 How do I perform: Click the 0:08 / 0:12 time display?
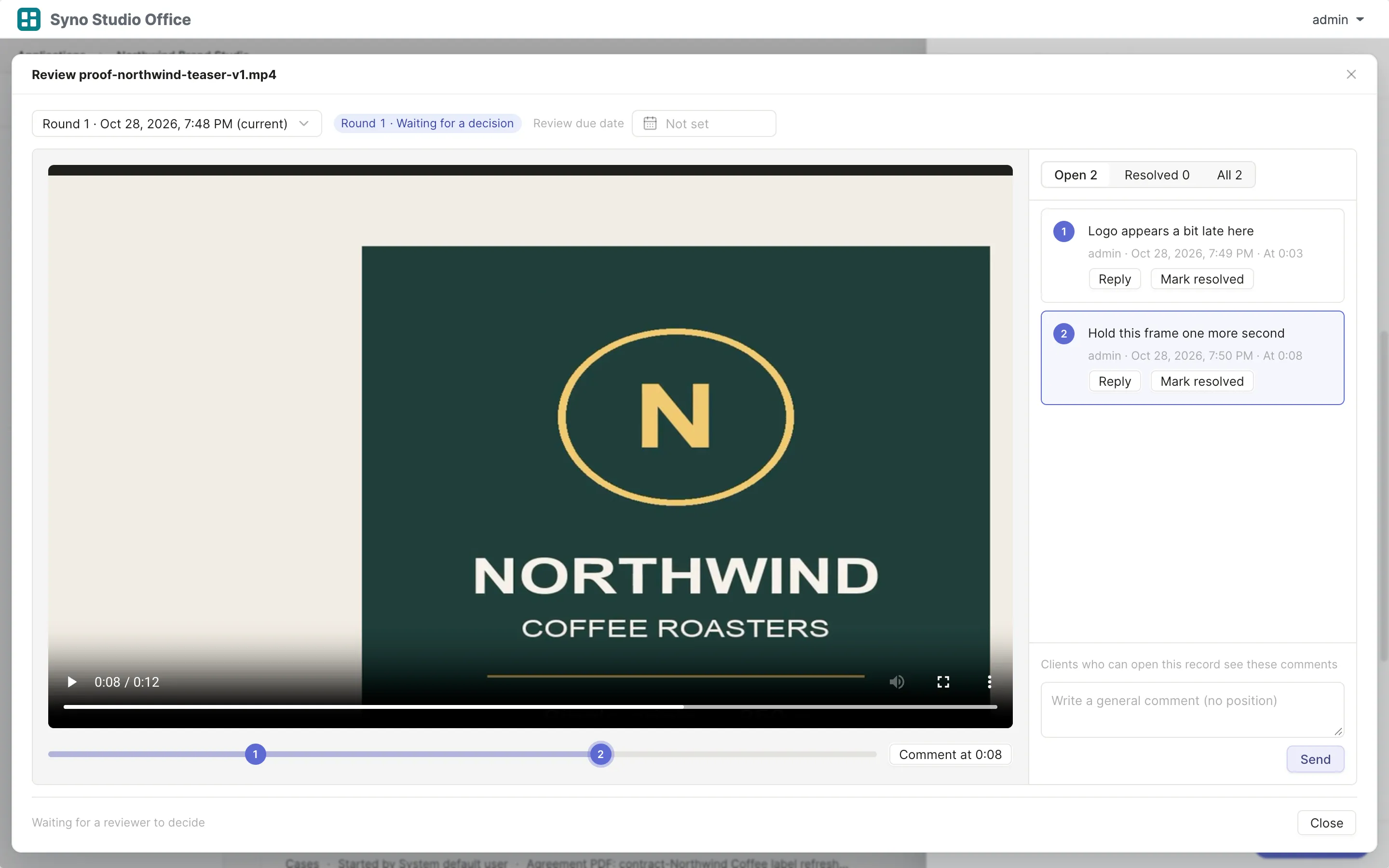coord(127,682)
